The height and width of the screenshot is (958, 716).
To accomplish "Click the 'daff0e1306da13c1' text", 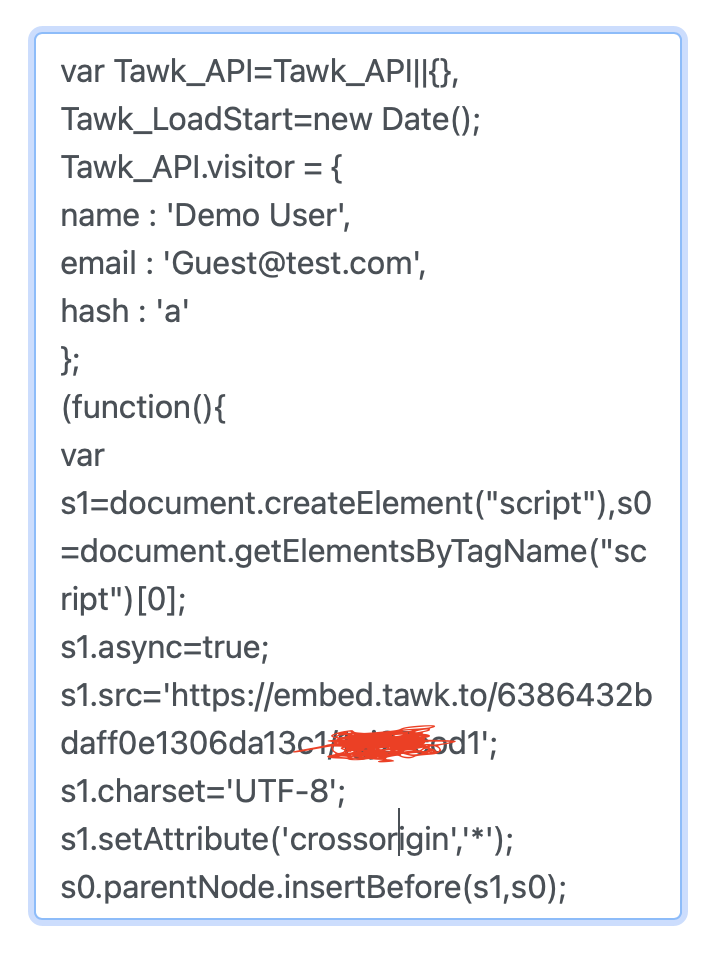I will (194, 744).
